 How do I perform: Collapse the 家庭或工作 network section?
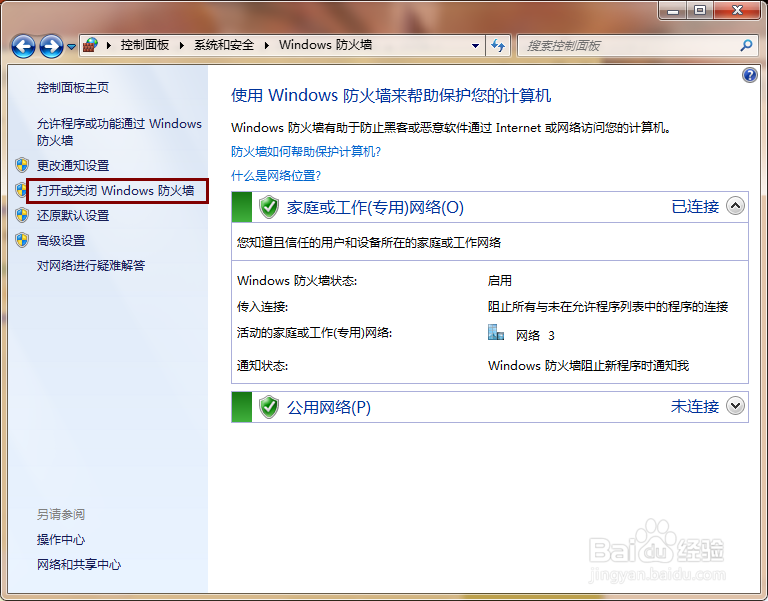735,206
